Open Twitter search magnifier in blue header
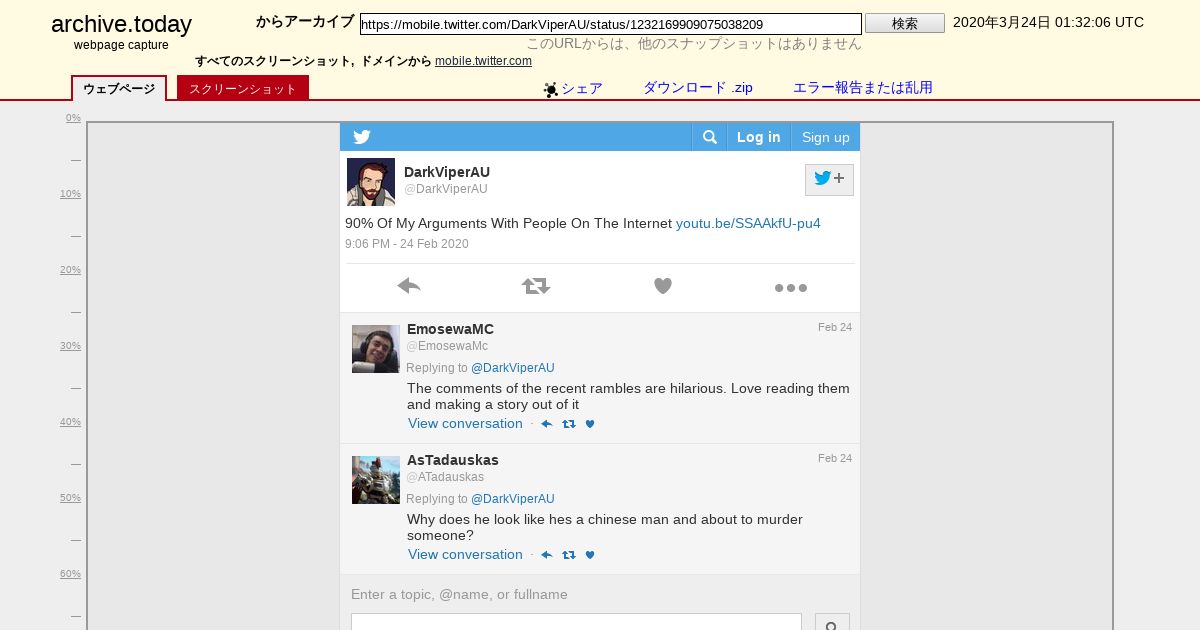1200x630 pixels. pyautogui.click(x=709, y=137)
